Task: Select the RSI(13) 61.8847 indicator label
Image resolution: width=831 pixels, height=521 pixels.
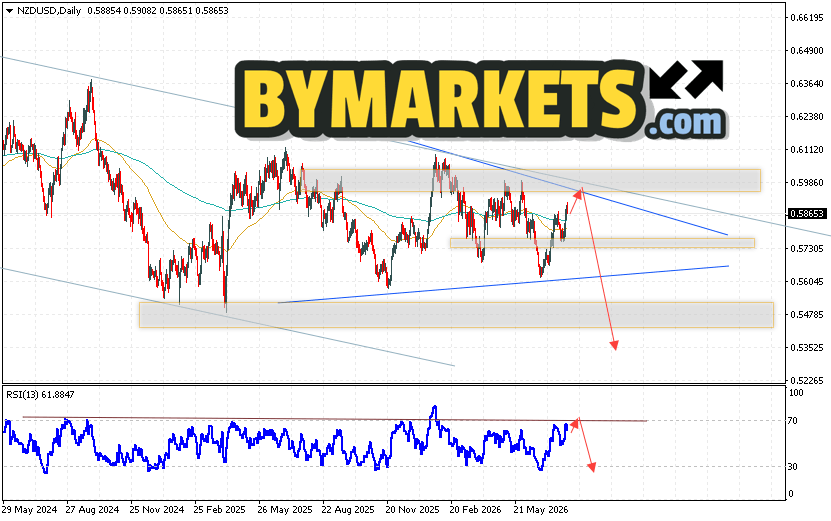Action: pos(40,394)
